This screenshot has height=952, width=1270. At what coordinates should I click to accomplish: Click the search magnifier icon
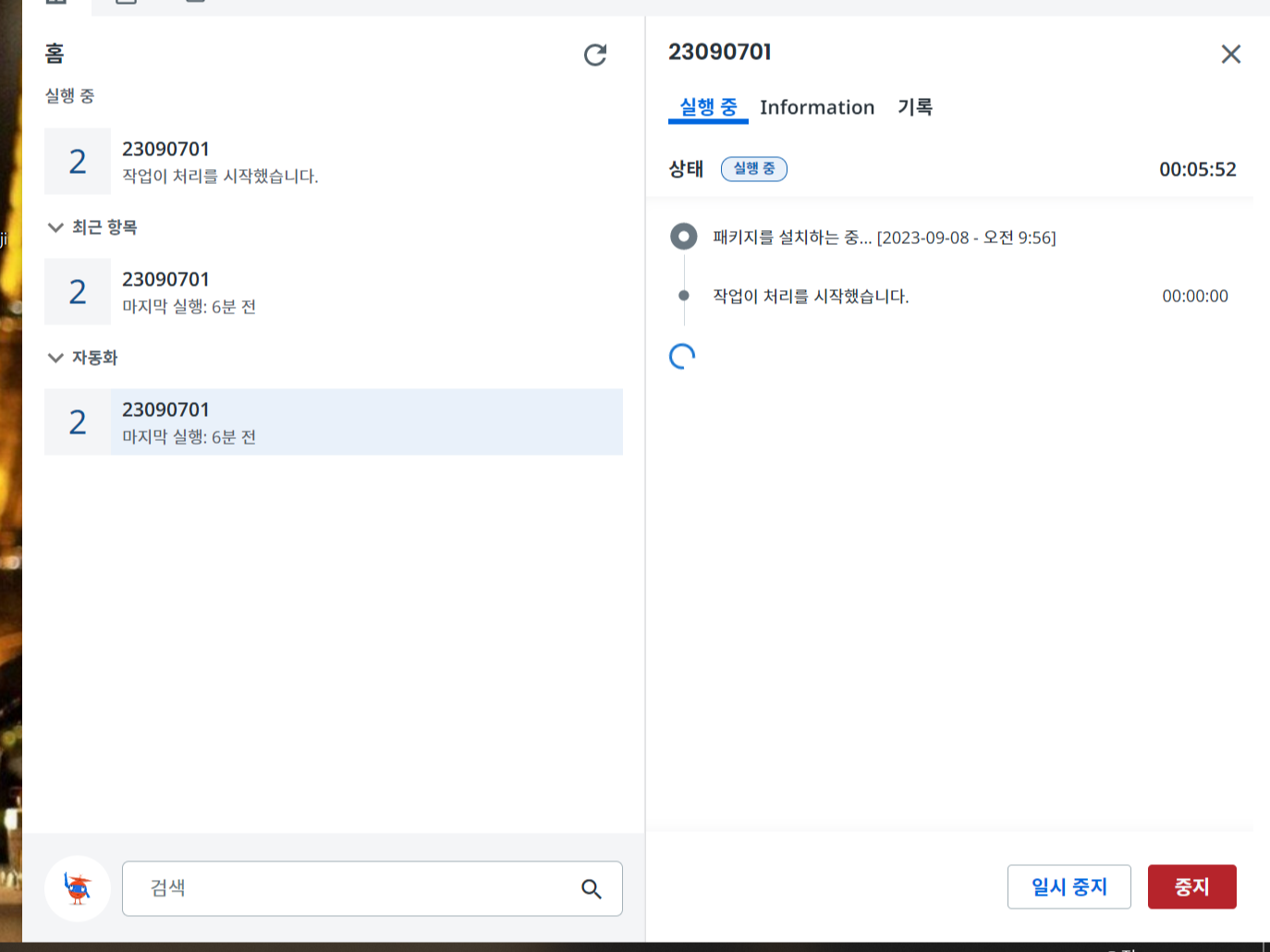[x=592, y=889]
